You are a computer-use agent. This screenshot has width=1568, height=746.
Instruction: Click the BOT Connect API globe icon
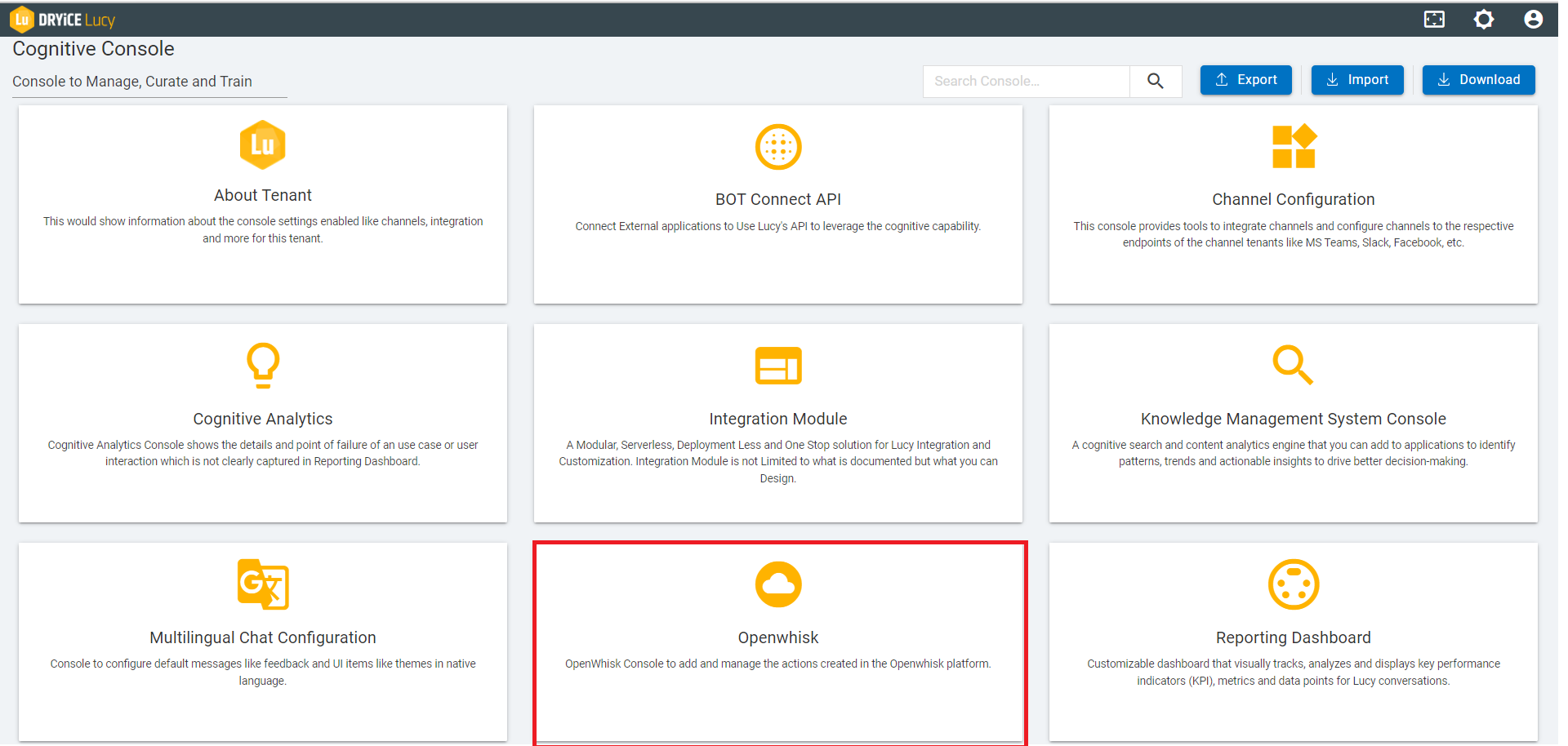(x=777, y=147)
